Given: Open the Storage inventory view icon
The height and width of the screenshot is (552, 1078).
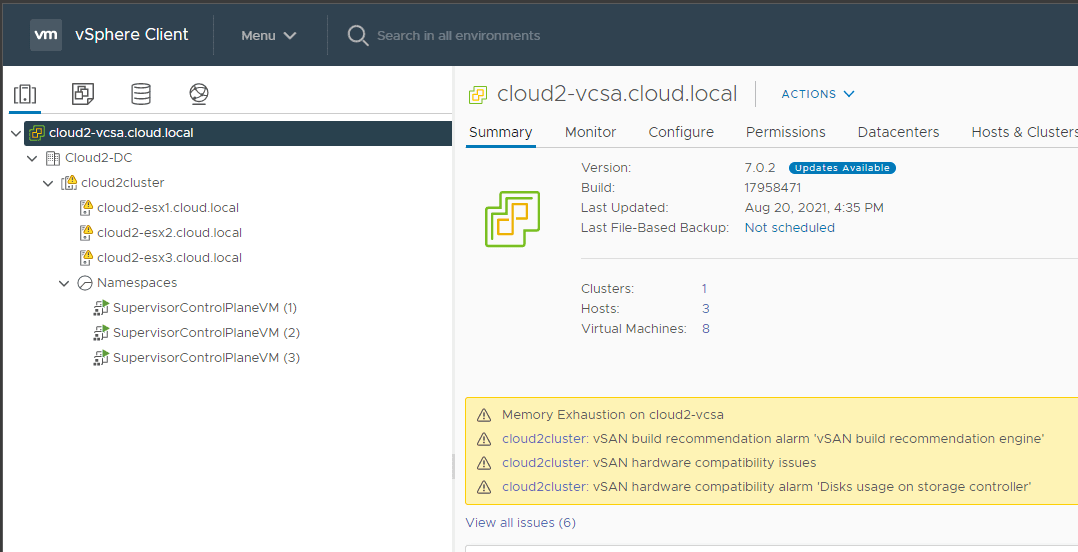Looking at the screenshot, I should [x=141, y=94].
